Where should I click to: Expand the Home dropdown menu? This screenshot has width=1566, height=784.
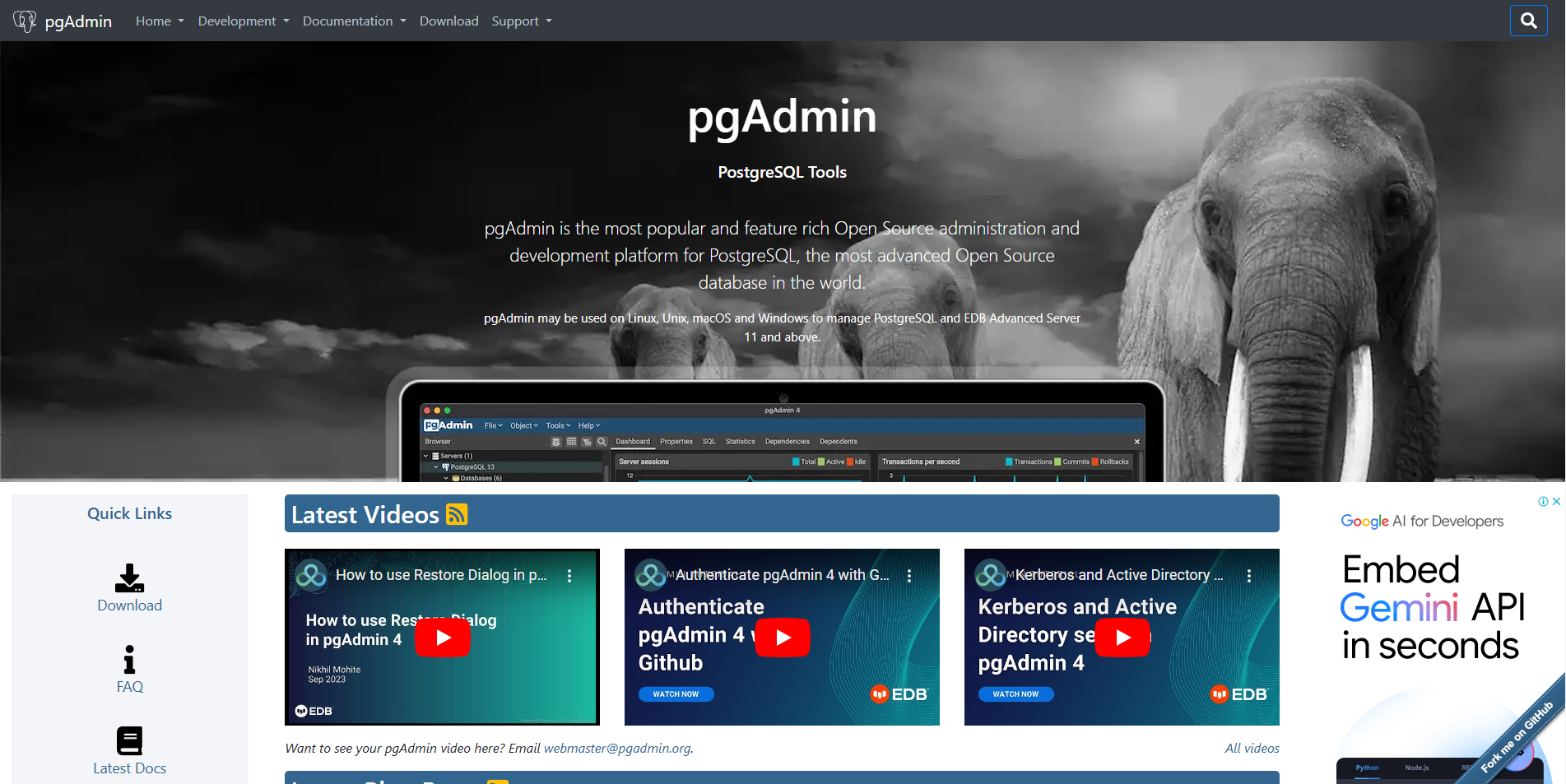tap(160, 21)
